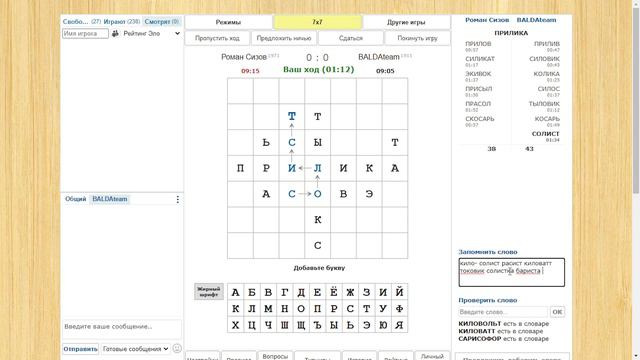Open the emoji smiley picker
The height and width of the screenshot is (360, 640).
[x=177, y=349]
